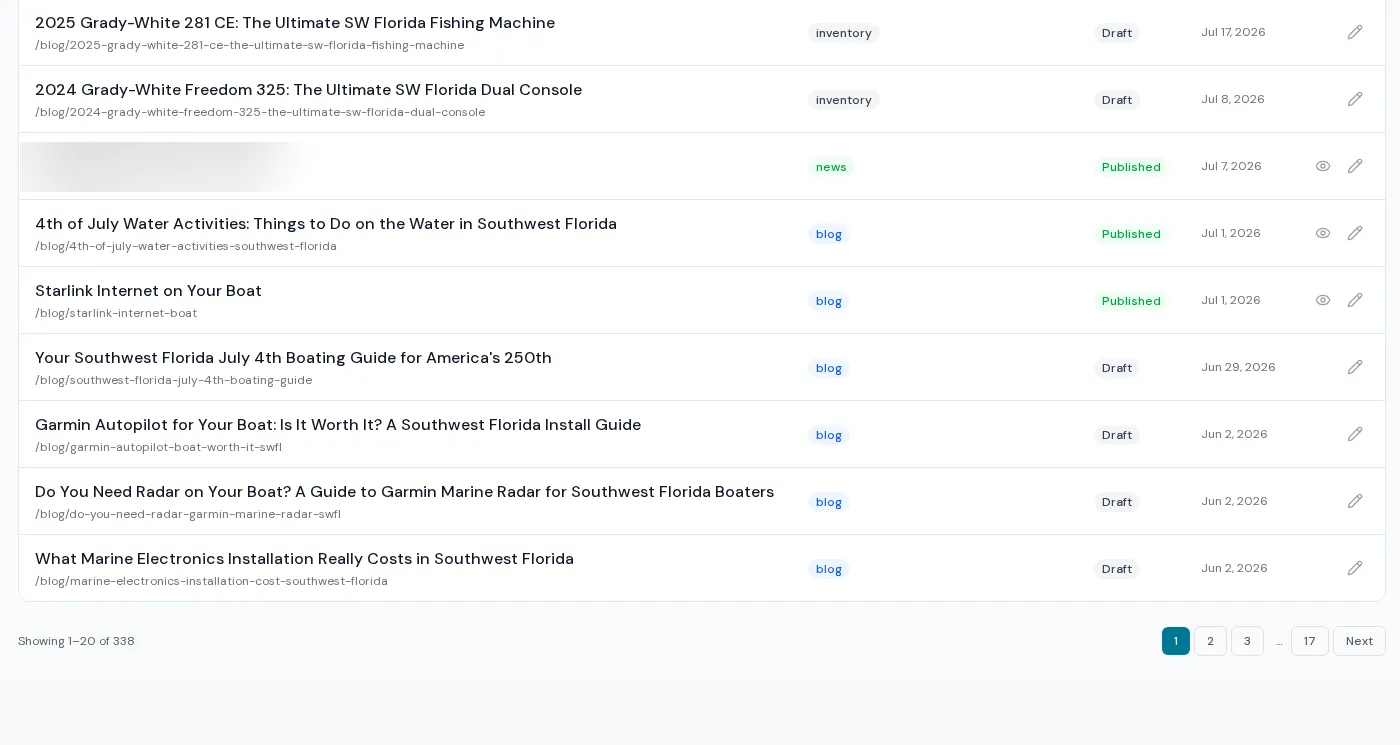The height and width of the screenshot is (745, 1400).
Task: Open edit pencil for the Jul 7 news post
Action: point(1355,166)
